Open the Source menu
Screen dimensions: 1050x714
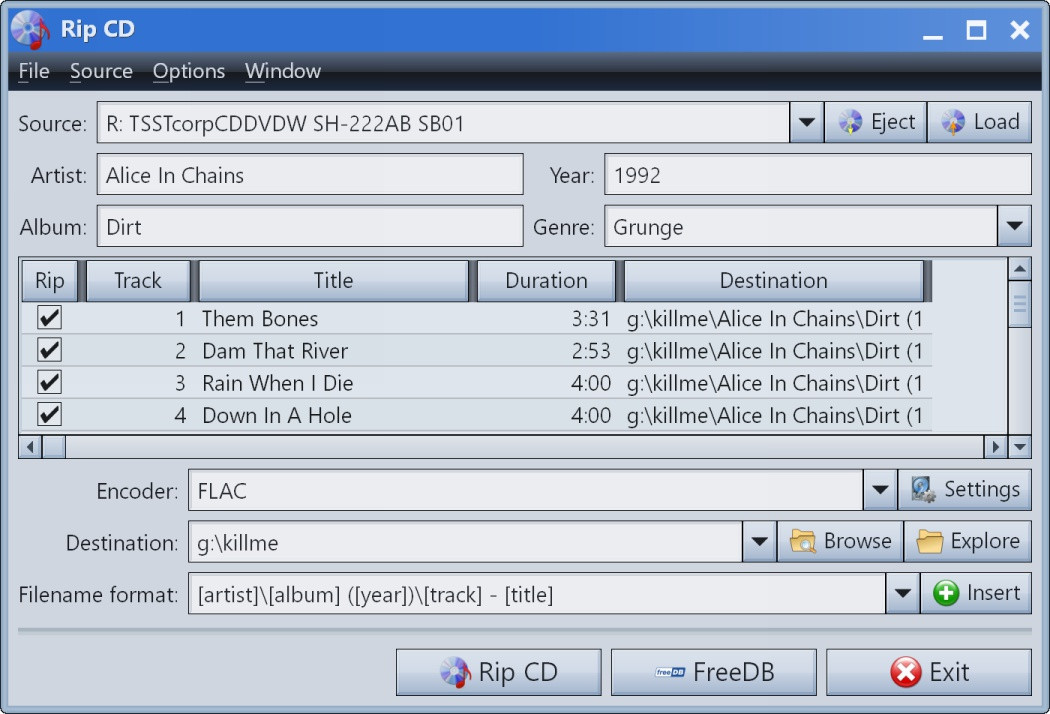tap(101, 71)
